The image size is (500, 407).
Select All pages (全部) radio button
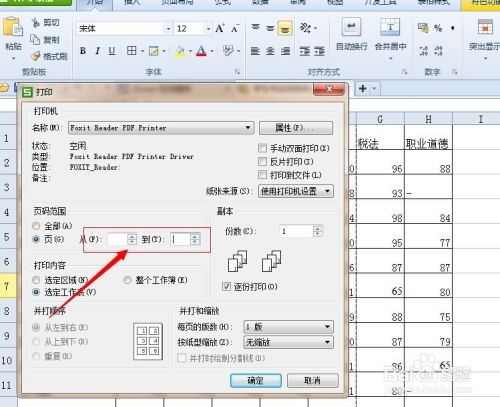coord(36,226)
